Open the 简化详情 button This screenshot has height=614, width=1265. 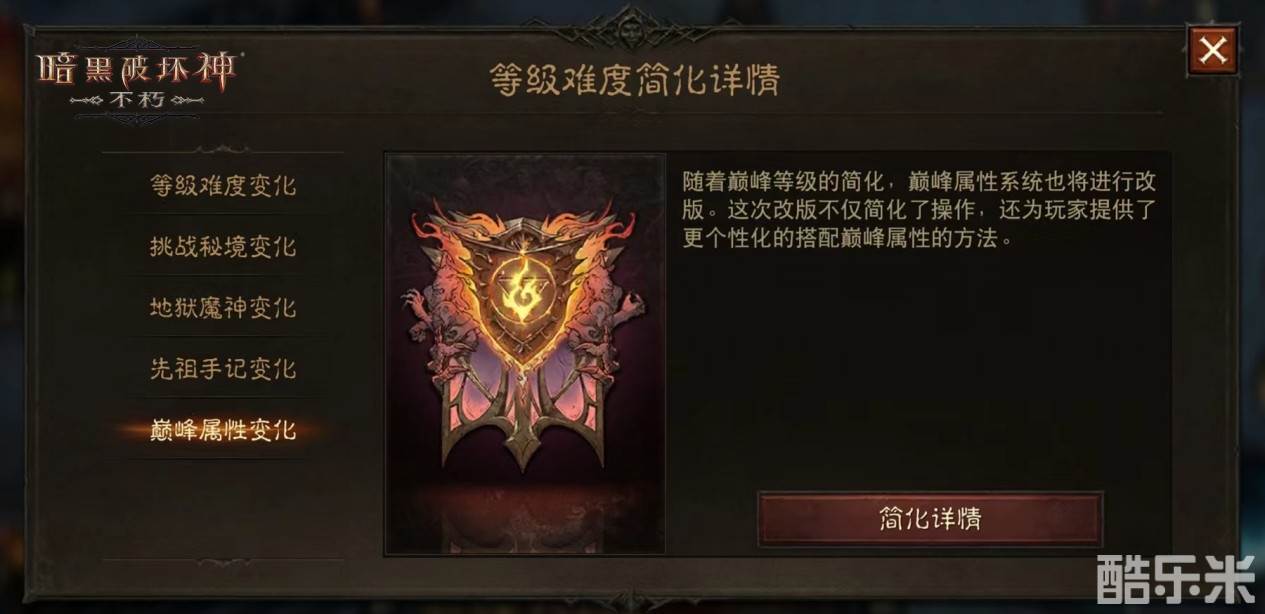[x=930, y=519]
